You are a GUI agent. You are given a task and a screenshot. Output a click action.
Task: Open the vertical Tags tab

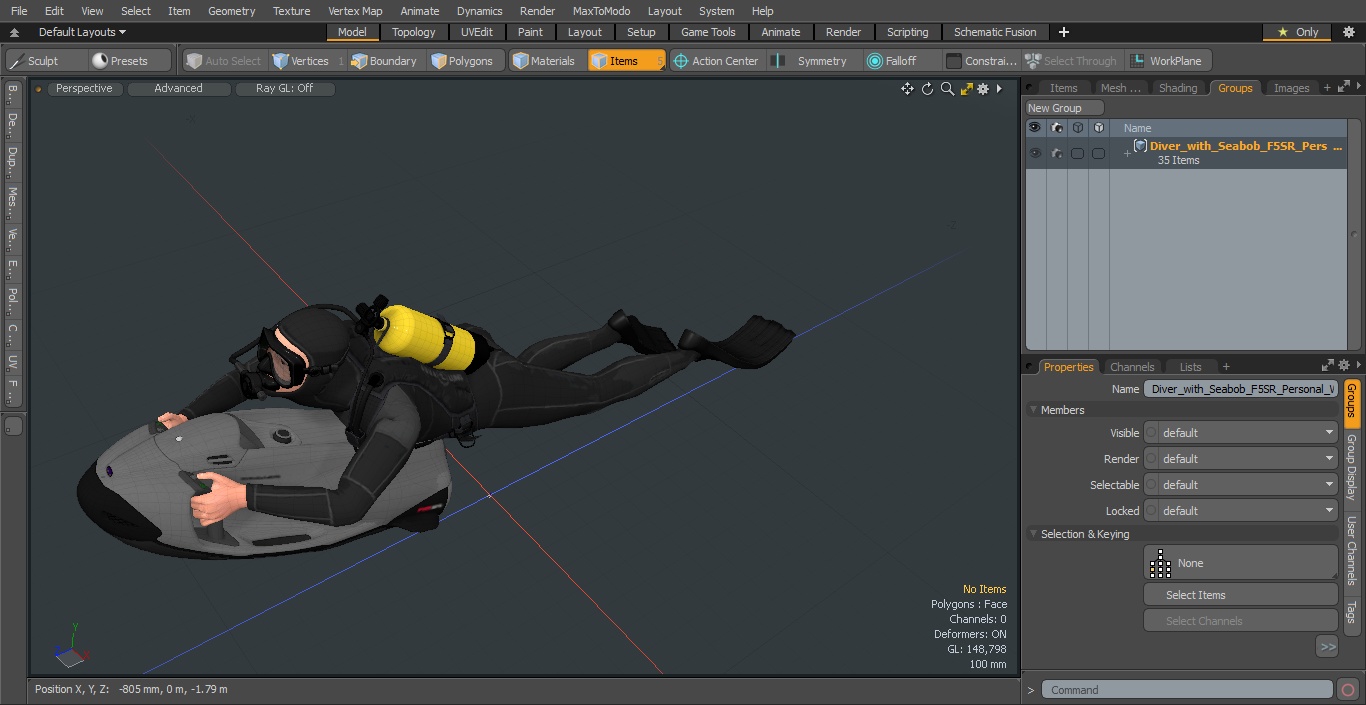click(1352, 611)
